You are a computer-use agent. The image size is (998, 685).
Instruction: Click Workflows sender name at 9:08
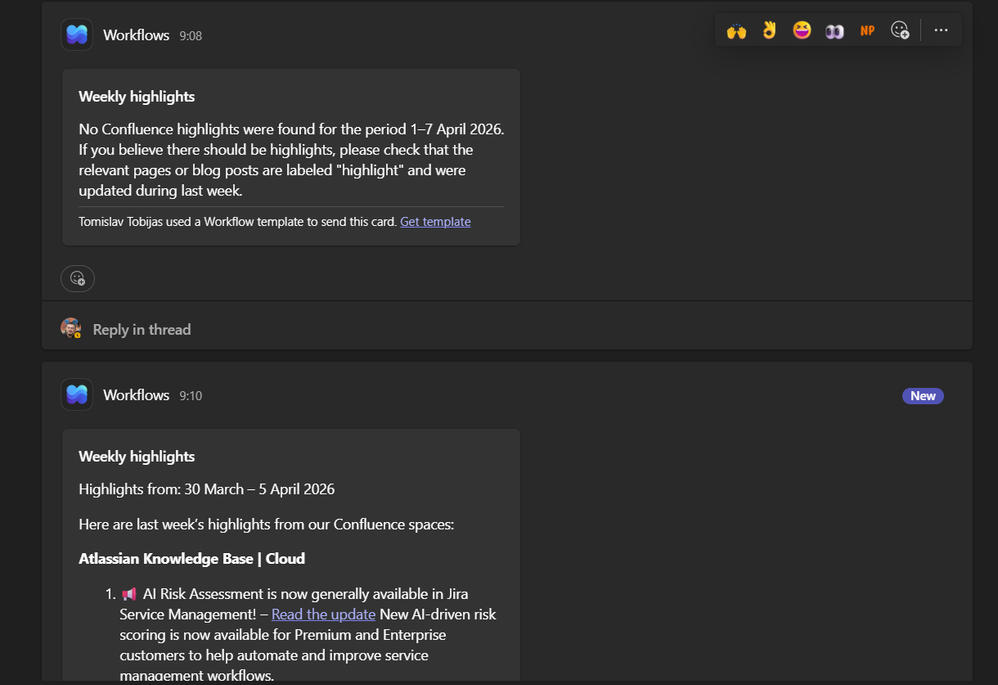tap(136, 35)
